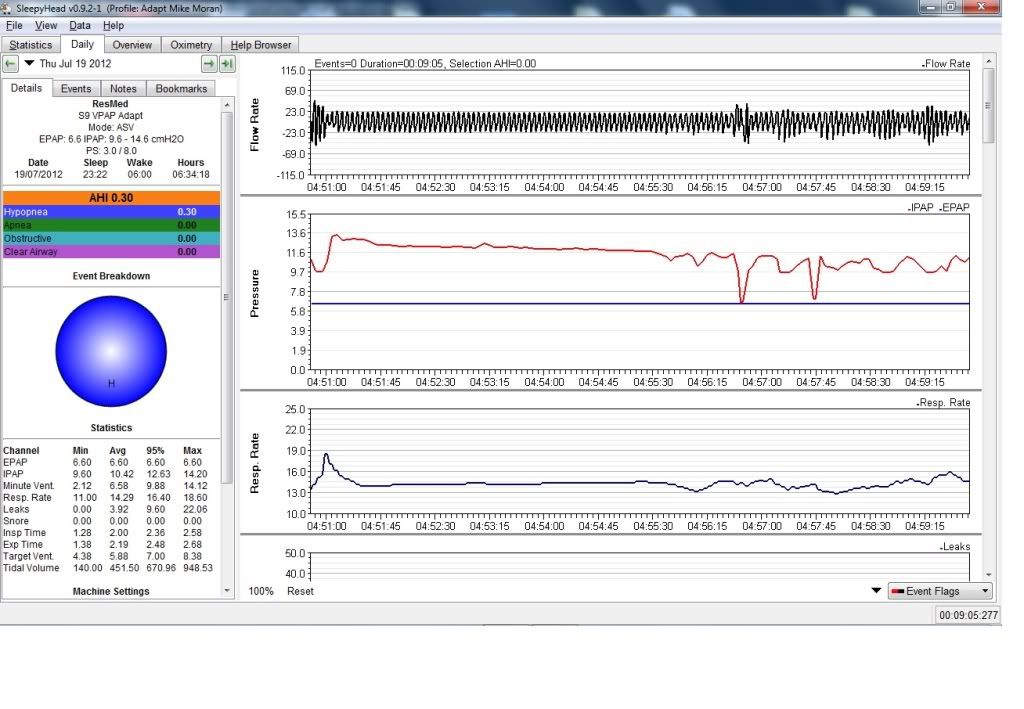Go to the previous day with the left arrow

point(10,64)
